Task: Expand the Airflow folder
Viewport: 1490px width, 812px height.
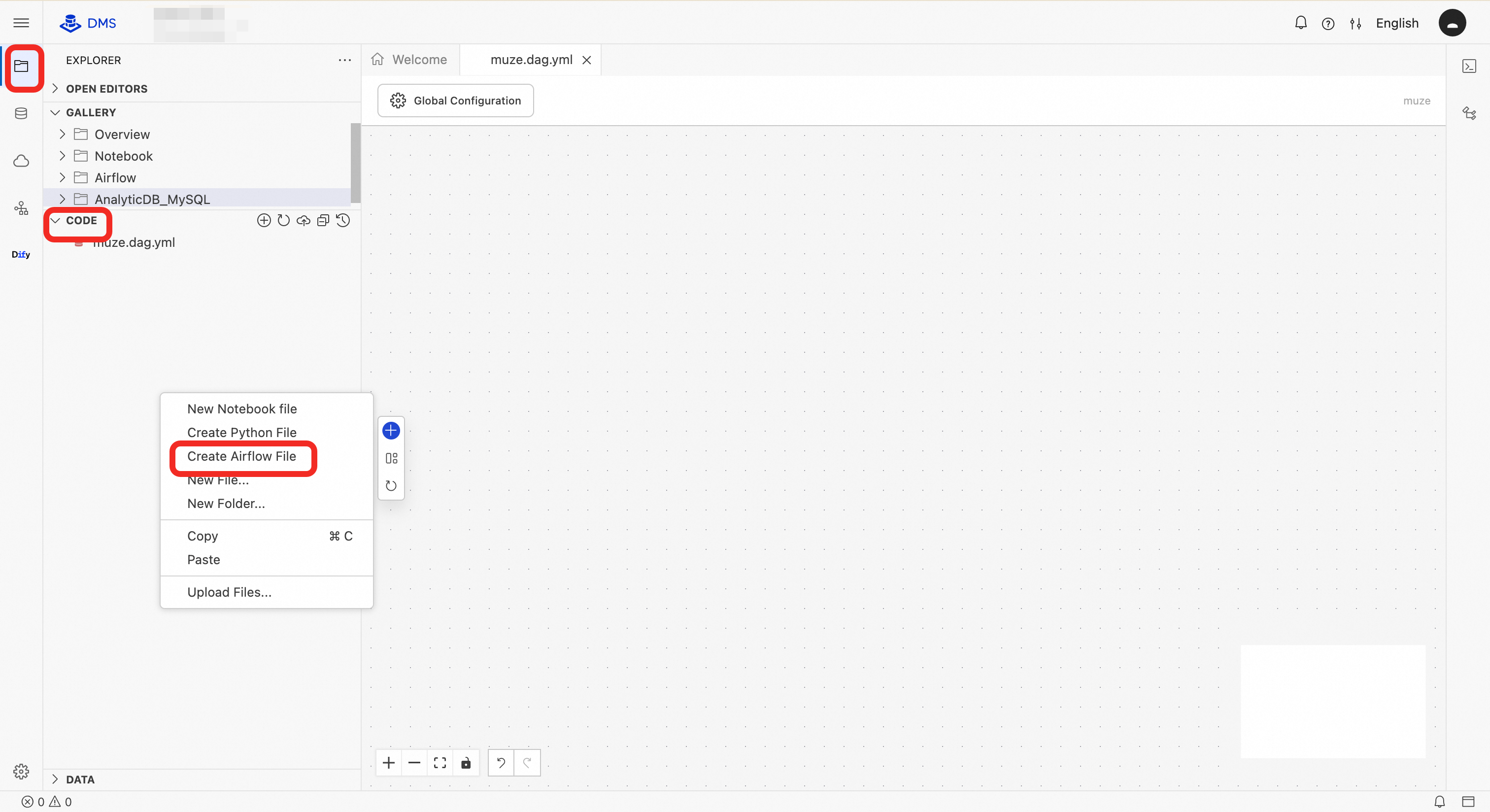Action: [63, 177]
